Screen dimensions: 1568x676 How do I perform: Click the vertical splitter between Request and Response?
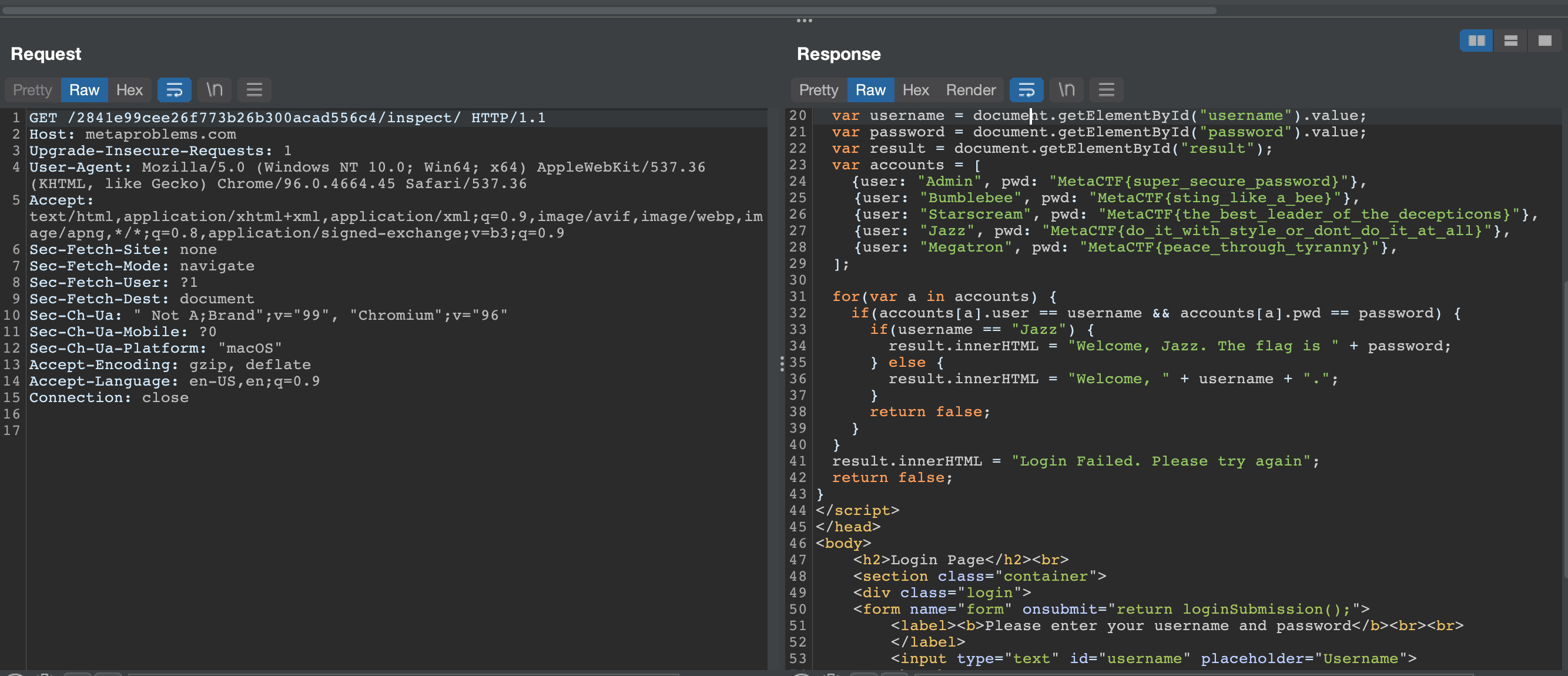(782, 364)
